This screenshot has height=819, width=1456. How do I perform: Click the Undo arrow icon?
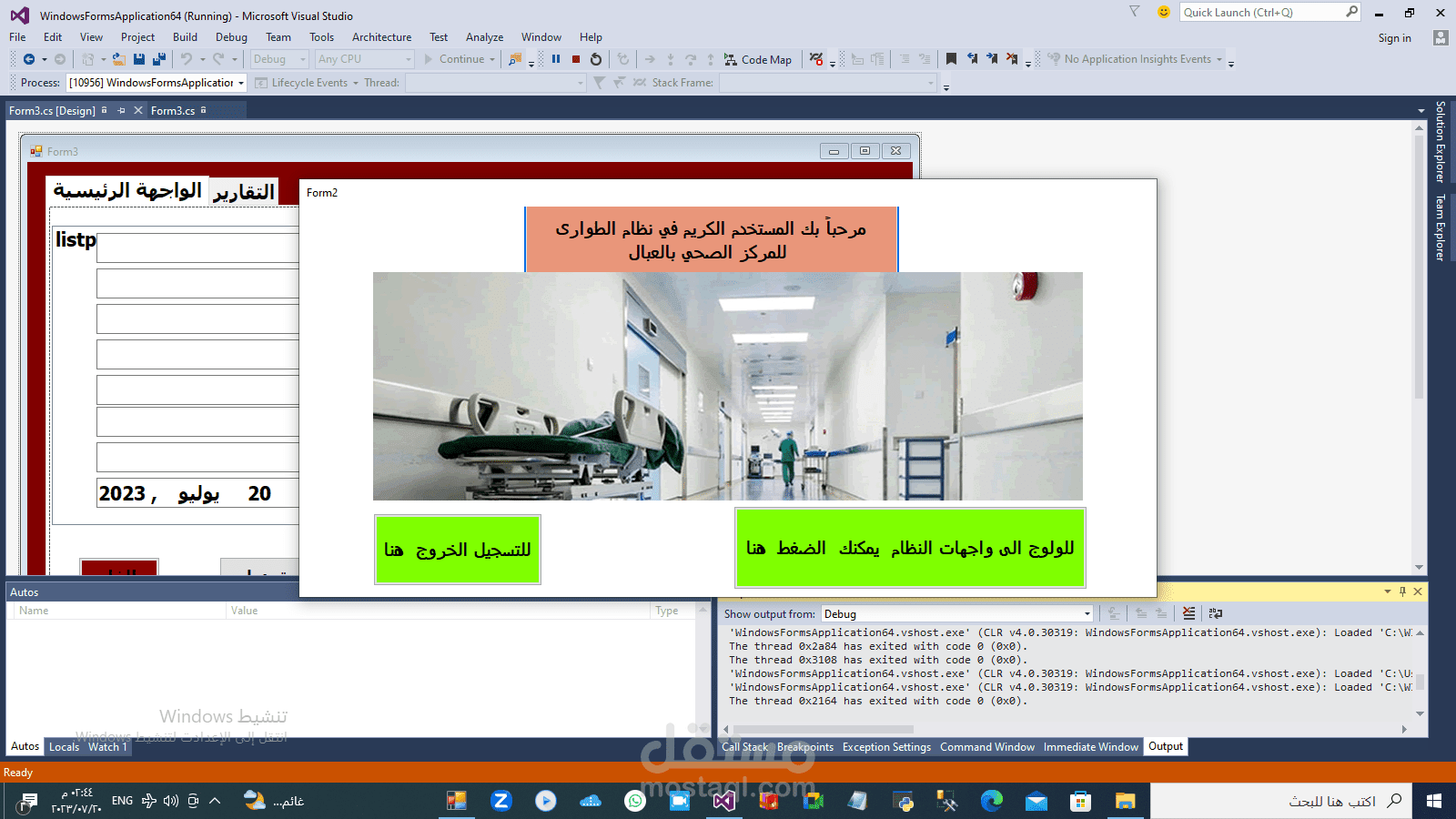[187, 59]
